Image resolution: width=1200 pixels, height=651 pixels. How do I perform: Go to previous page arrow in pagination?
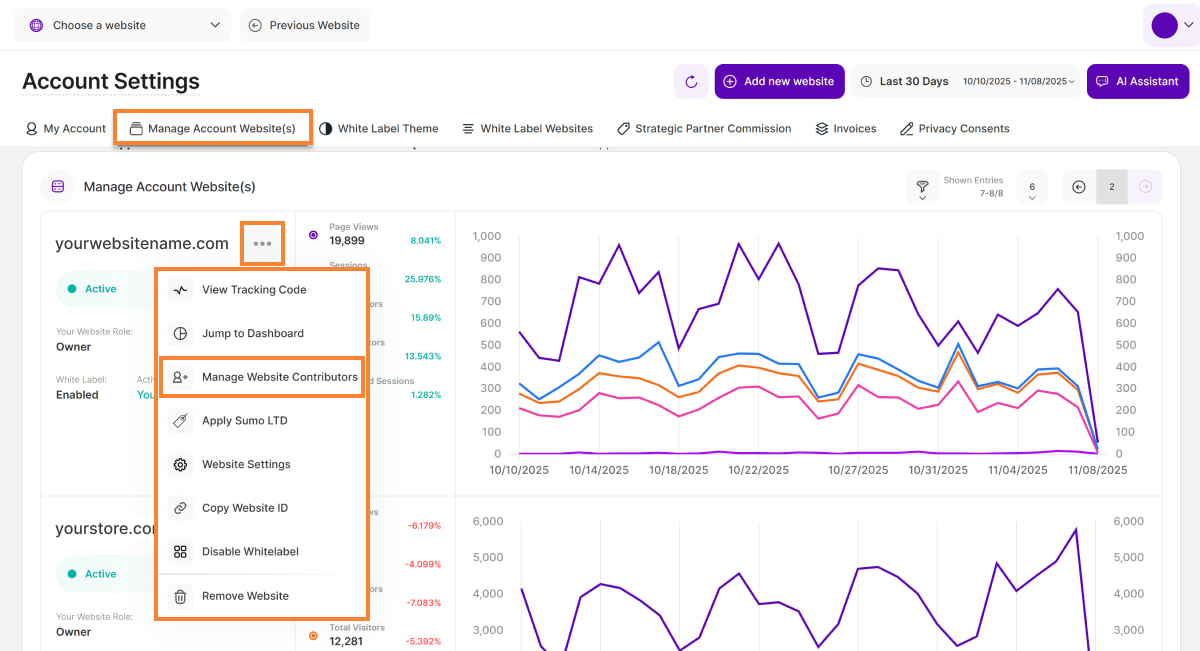[1079, 187]
